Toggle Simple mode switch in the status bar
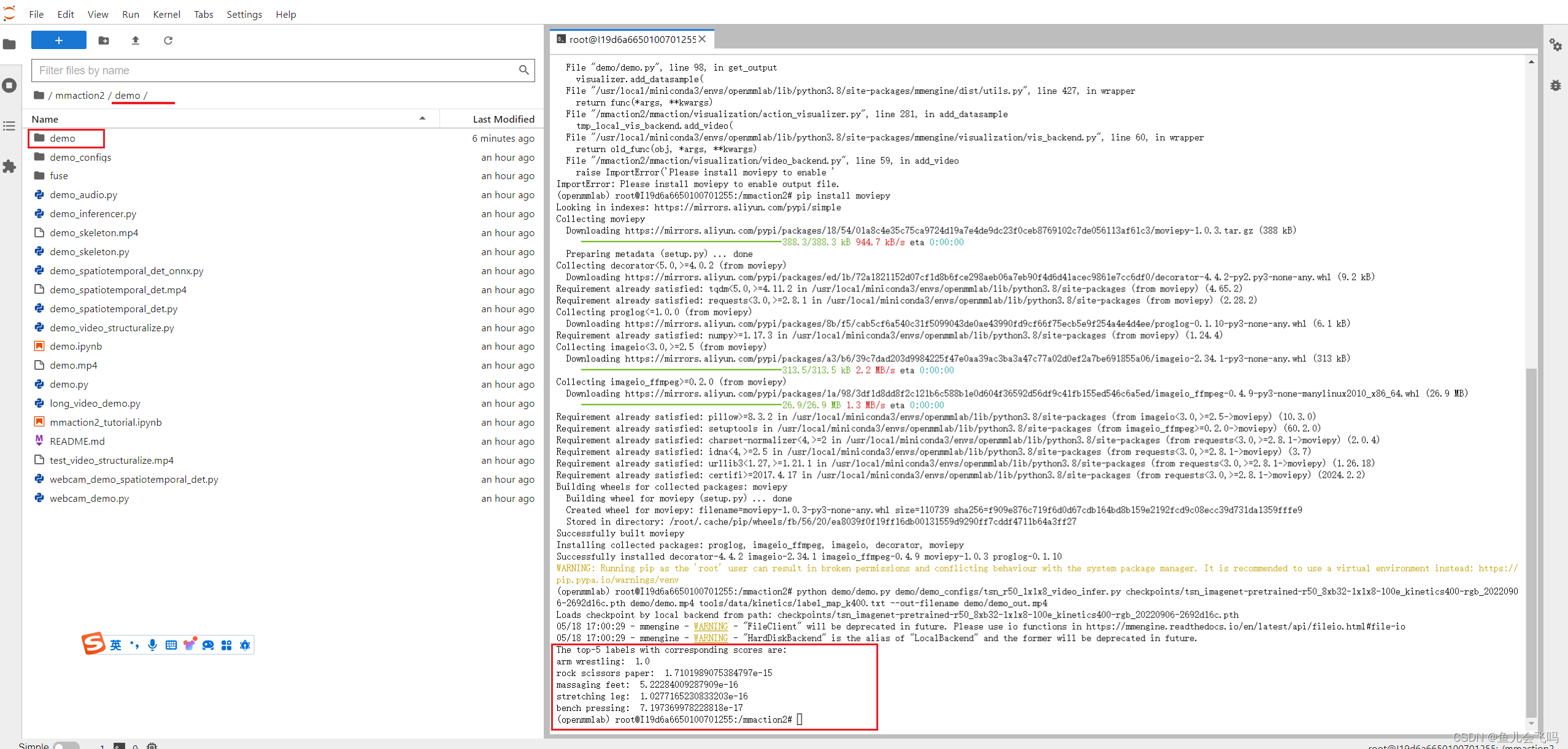This screenshot has height=749, width=1568. [66, 745]
